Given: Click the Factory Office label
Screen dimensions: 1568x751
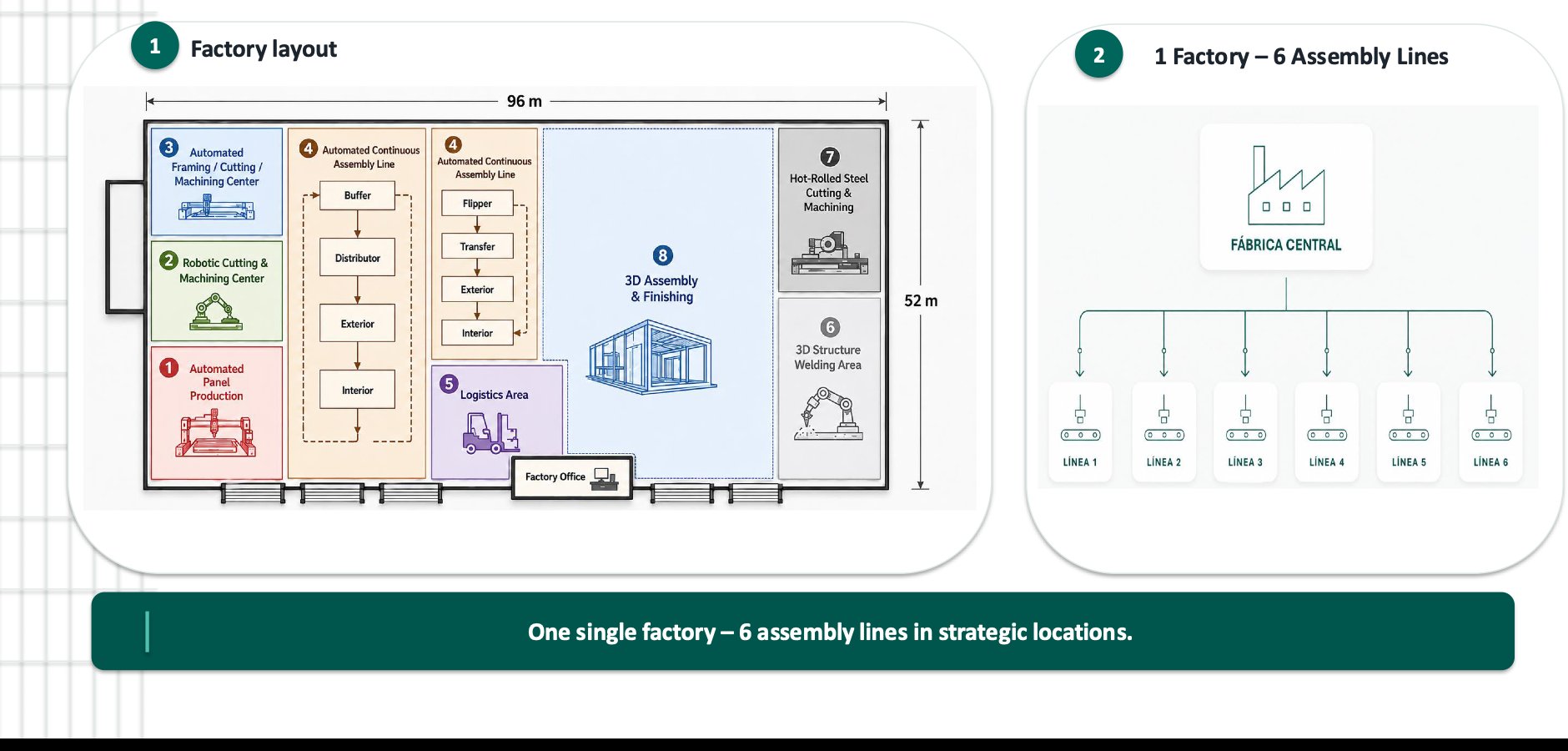Looking at the screenshot, I should click(x=555, y=477).
